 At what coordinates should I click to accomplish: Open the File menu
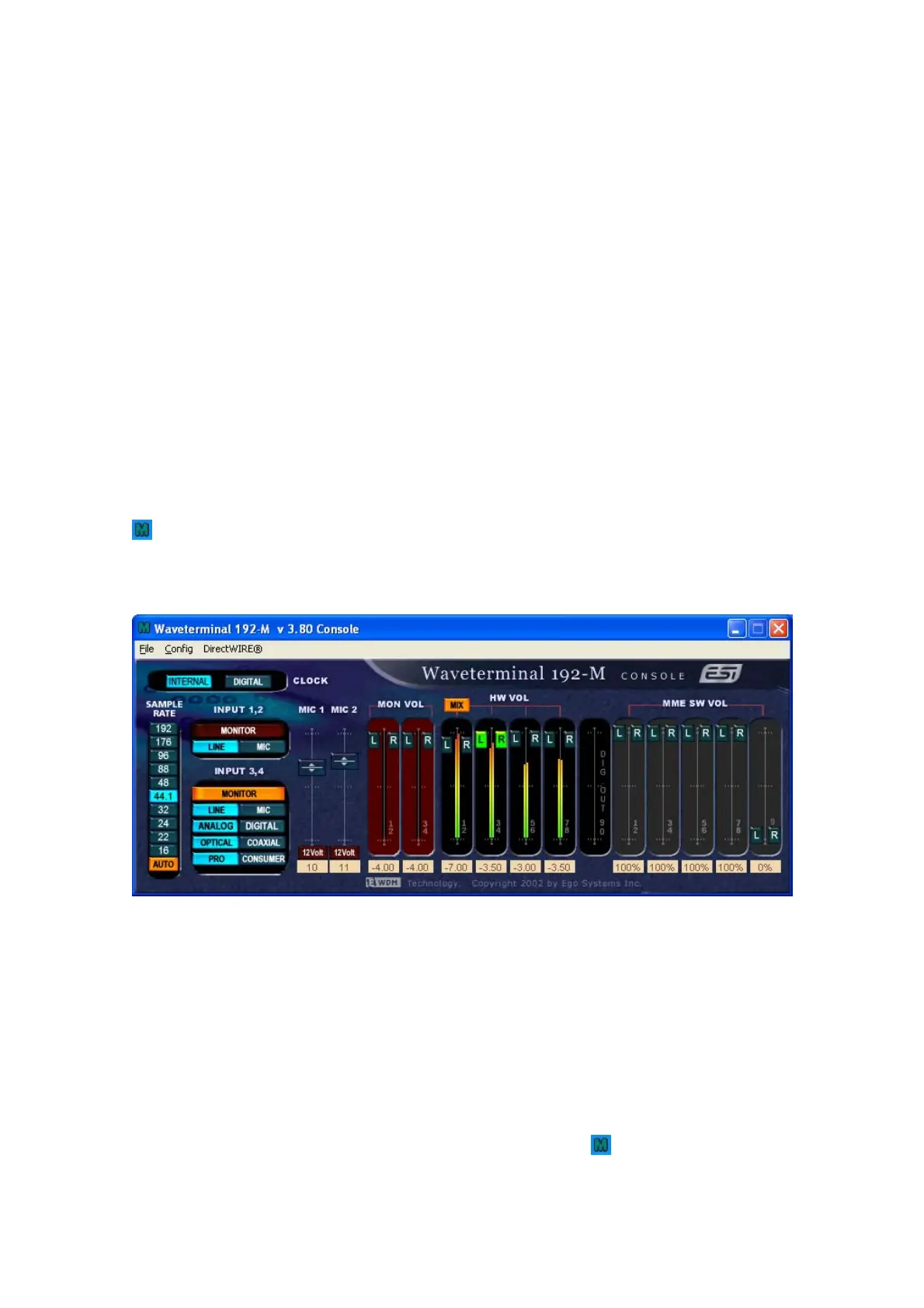click(x=146, y=649)
